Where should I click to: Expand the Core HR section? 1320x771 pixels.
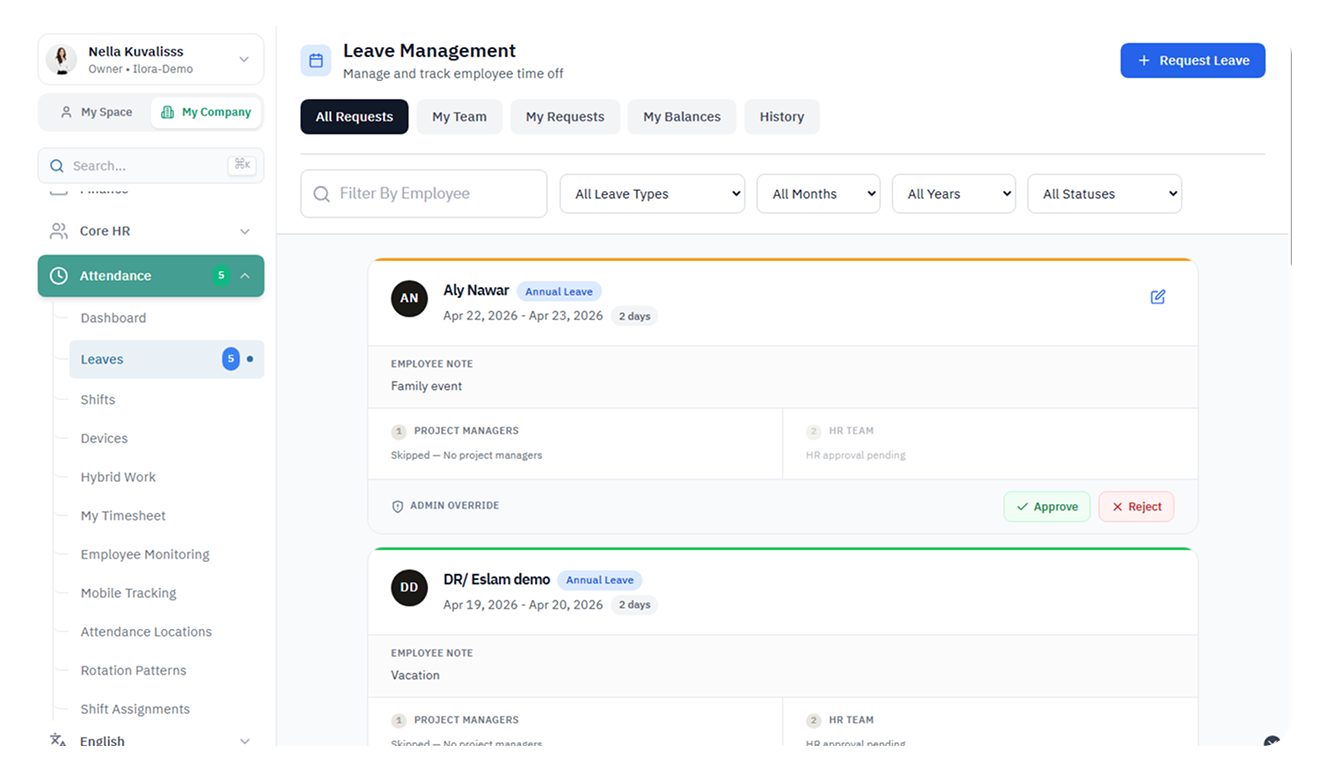[x=245, y=231]
